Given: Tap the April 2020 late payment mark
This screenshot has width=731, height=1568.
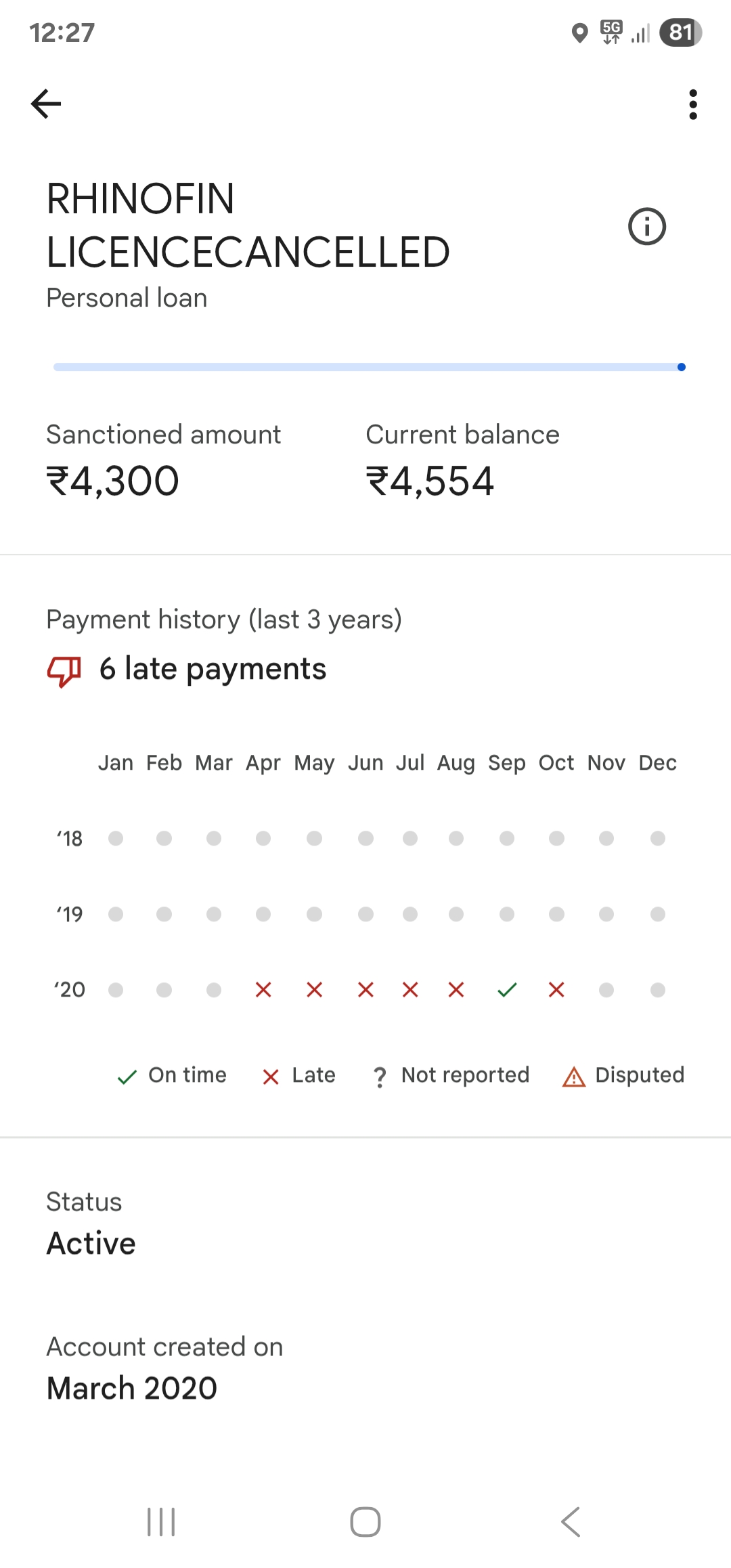Looking at the screenshot, I should coord(263,990).
